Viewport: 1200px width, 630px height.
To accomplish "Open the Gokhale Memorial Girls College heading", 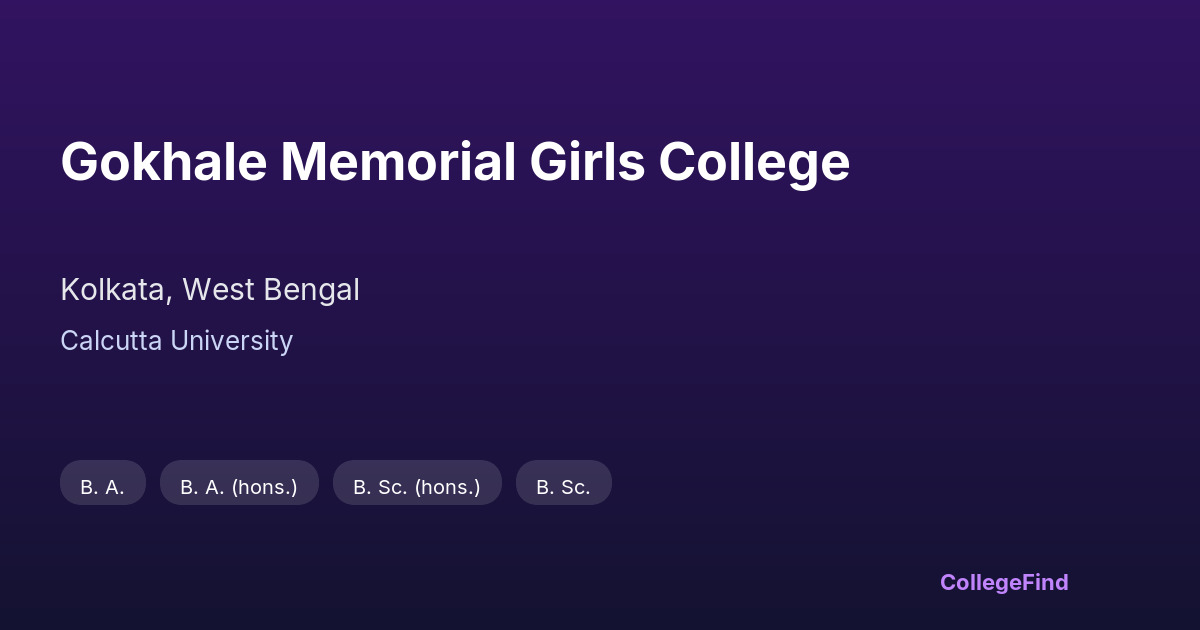I will [455, 162].
